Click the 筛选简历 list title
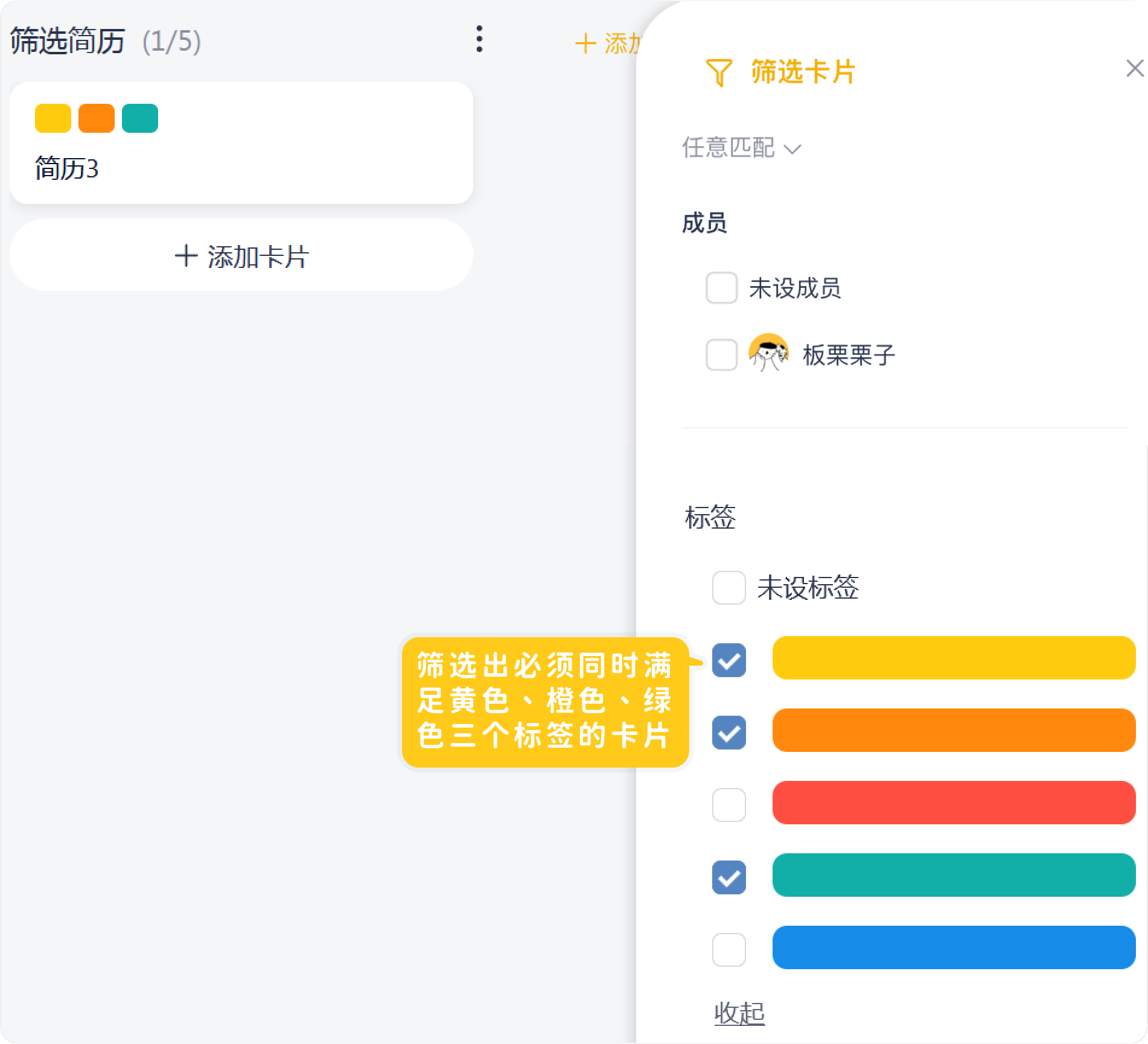This screenshot has width=1148, height=1044. (x=68, y=41)
